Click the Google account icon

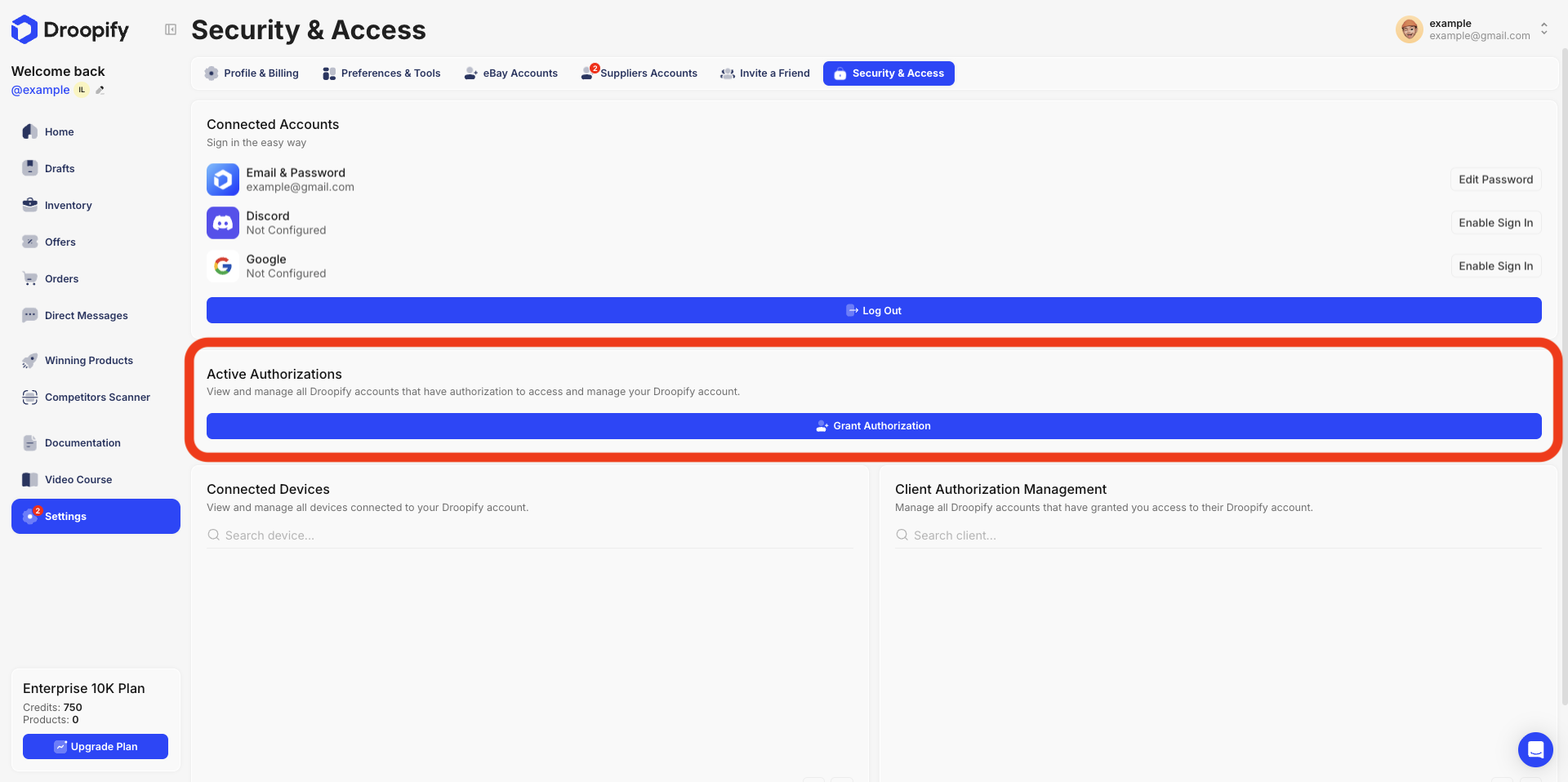coord(222,266)
